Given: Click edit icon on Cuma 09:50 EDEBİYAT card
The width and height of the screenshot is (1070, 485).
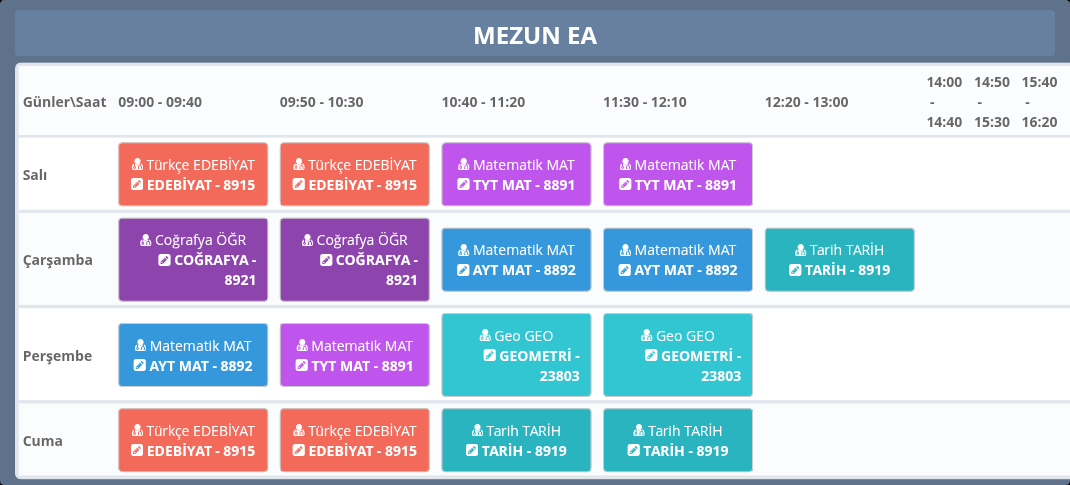Looking at the screenshot, I should click(299, 451).
